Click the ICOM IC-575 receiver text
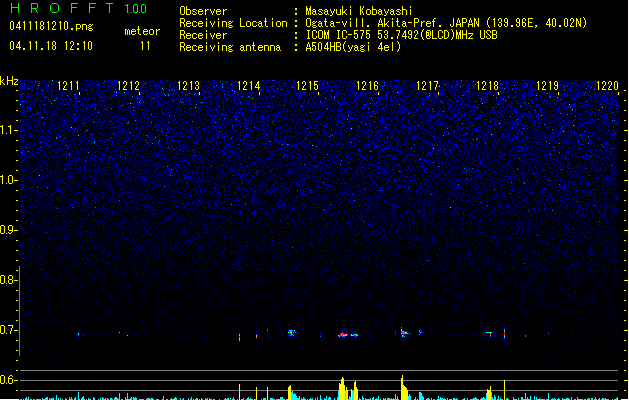This screenshot has height=400, width=629. pyautogui.click(x=401, y=35)
